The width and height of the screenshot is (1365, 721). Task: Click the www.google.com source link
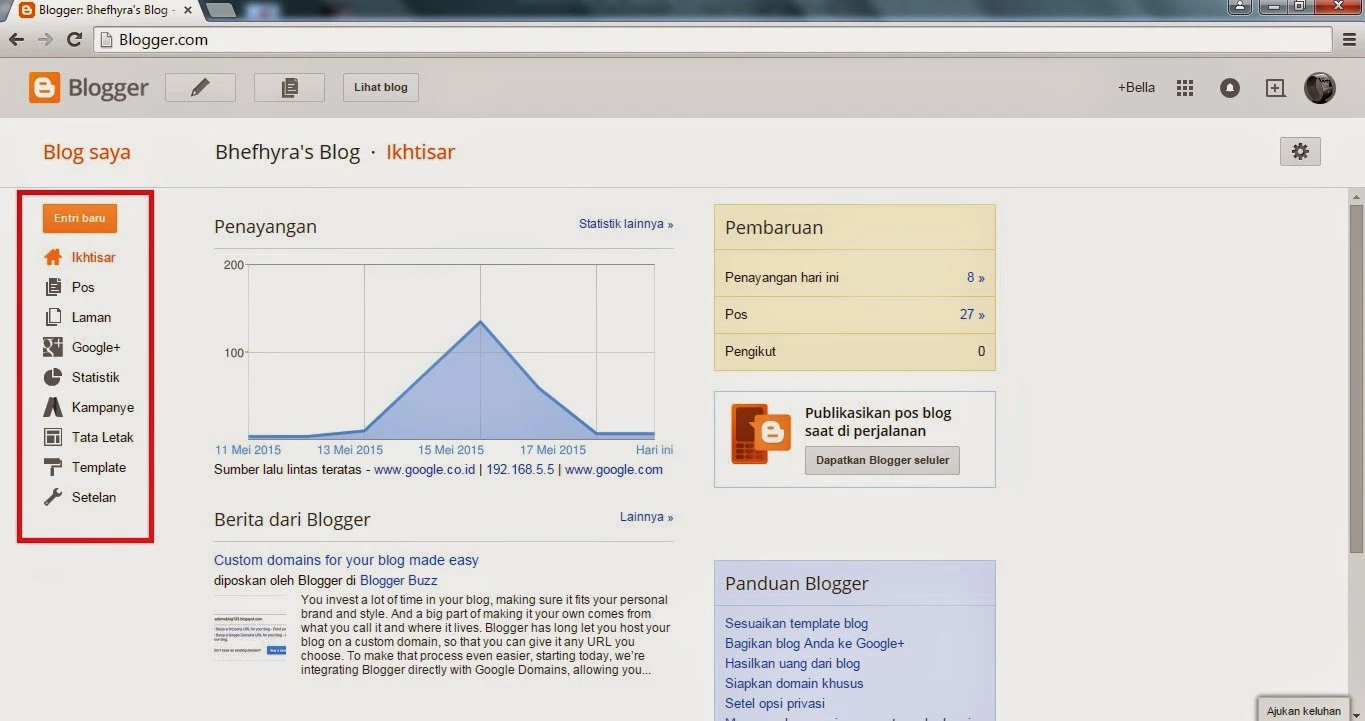[x=614, y=469]
